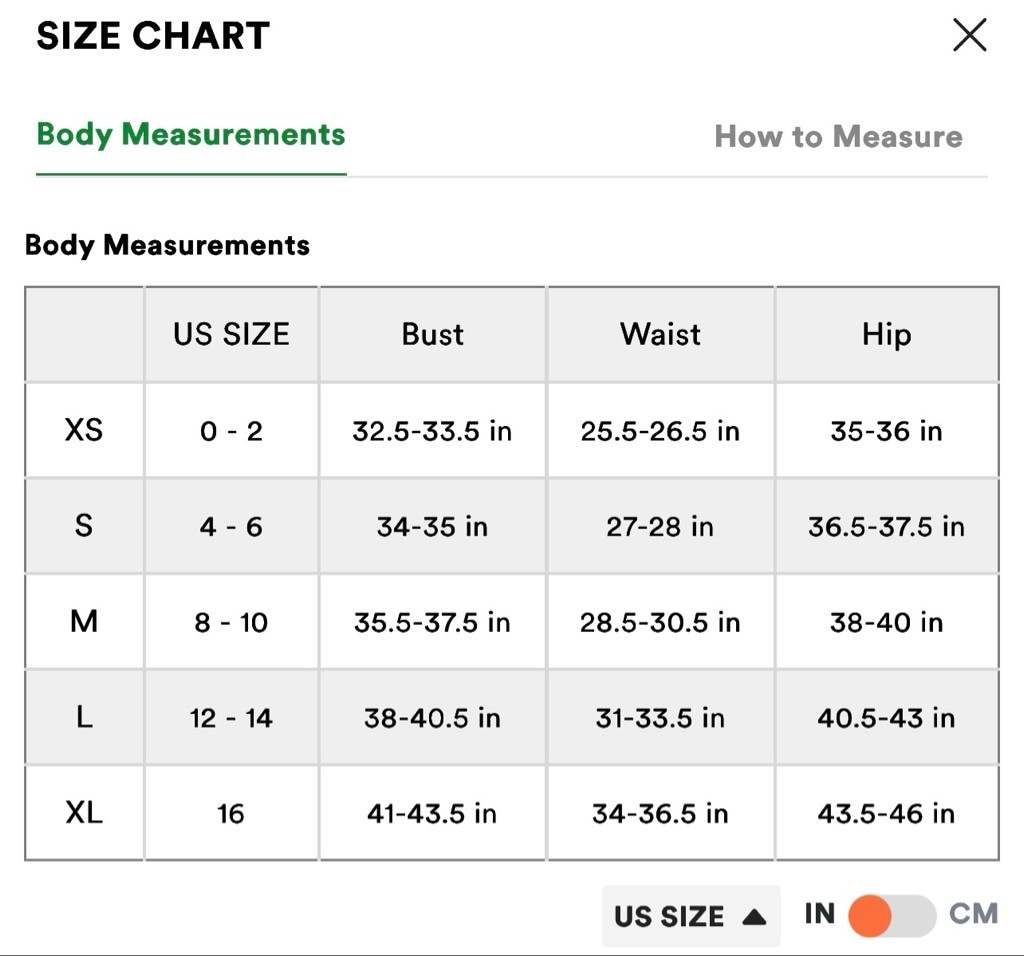The width and height of the screenshot is (1024, 956).
Task: Open the US SIZE dropdown
Action: coord(691,916)
